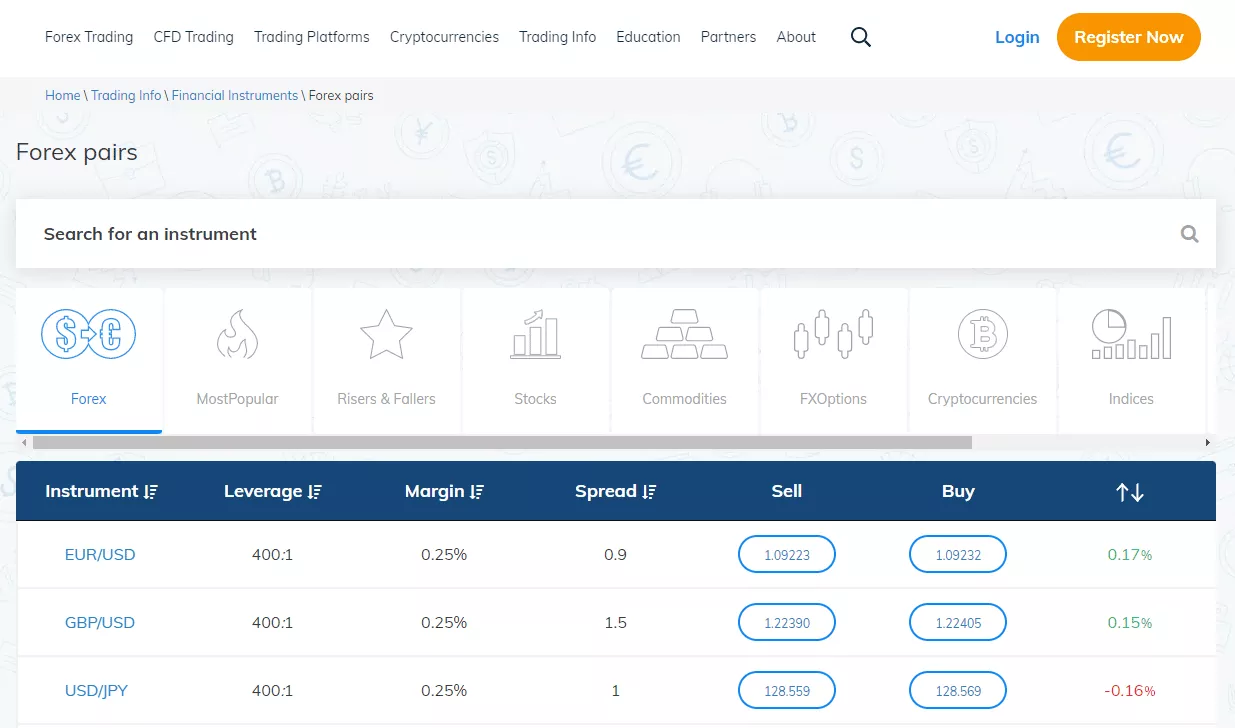The width and height of the screenshot is (1235, 728).
Task: Choose the FXOptions candlestick icon
Action: [x=833, y=334]
